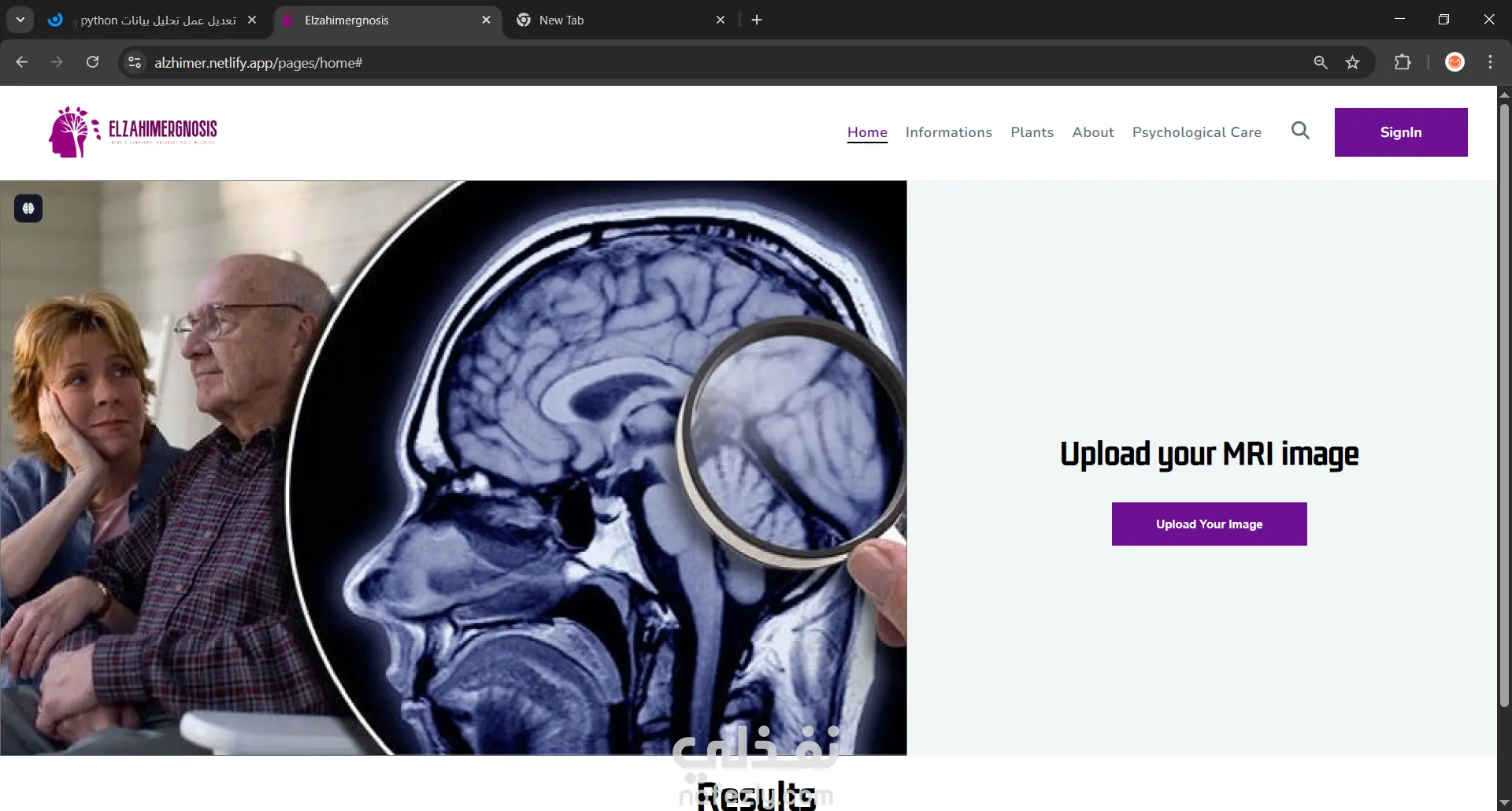The image size is (1512, 811).
Task: Click the 'Upload your MRI image' heading
Action: point(1209,454)
